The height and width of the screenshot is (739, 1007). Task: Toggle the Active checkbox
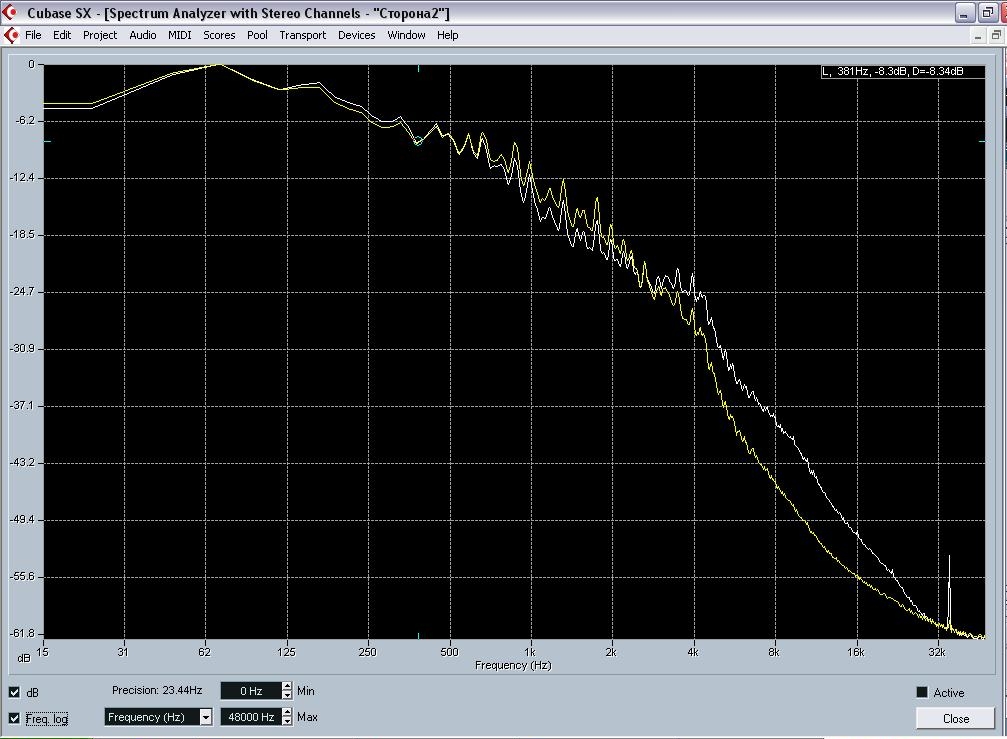coord(922,692)
